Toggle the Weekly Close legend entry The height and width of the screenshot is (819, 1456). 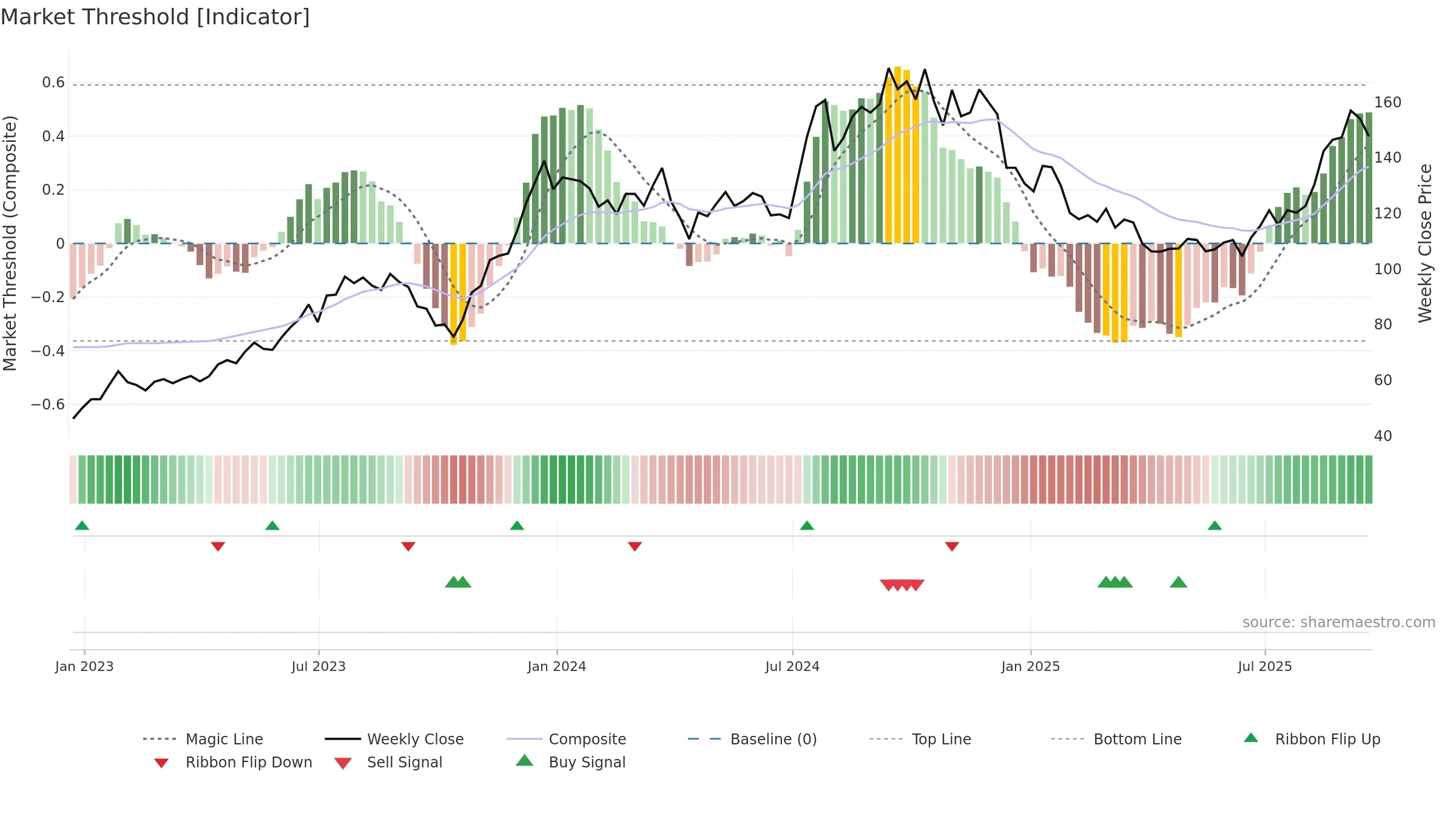pyautogui.click(x=394, y=739)
